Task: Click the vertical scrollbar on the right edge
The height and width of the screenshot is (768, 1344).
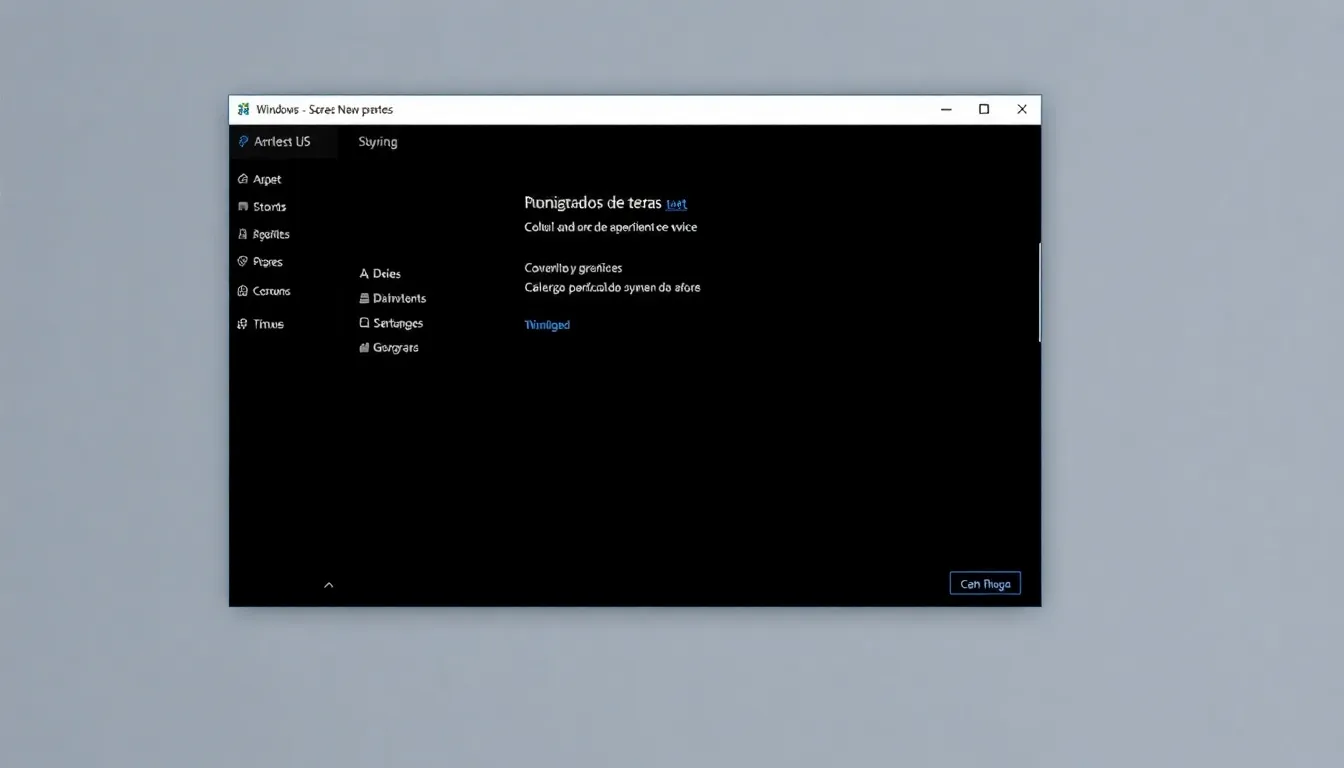Action: tap(1039, 292)
